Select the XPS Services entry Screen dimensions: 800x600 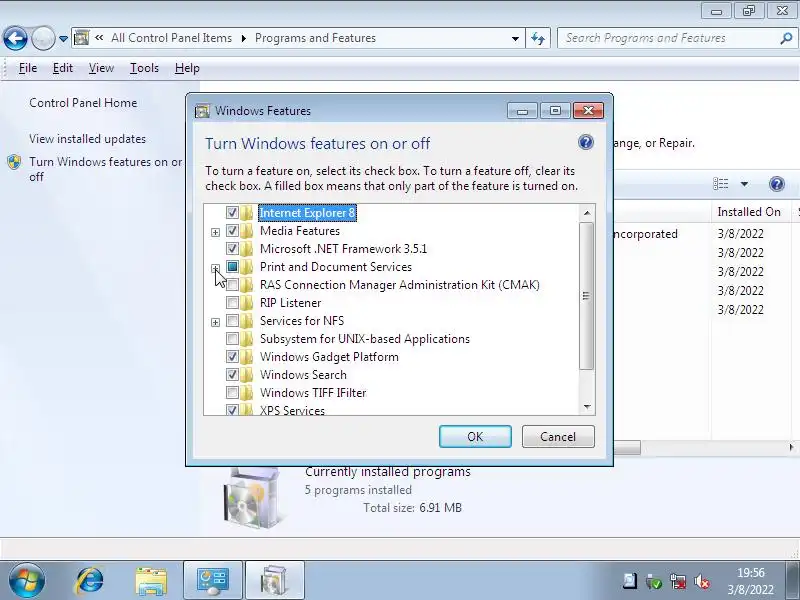click(x=292, y=410)
